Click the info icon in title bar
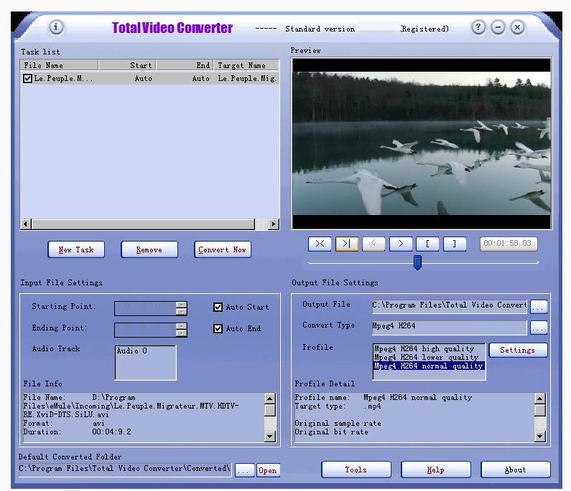 pyautogui.click(x=56, y=27)
